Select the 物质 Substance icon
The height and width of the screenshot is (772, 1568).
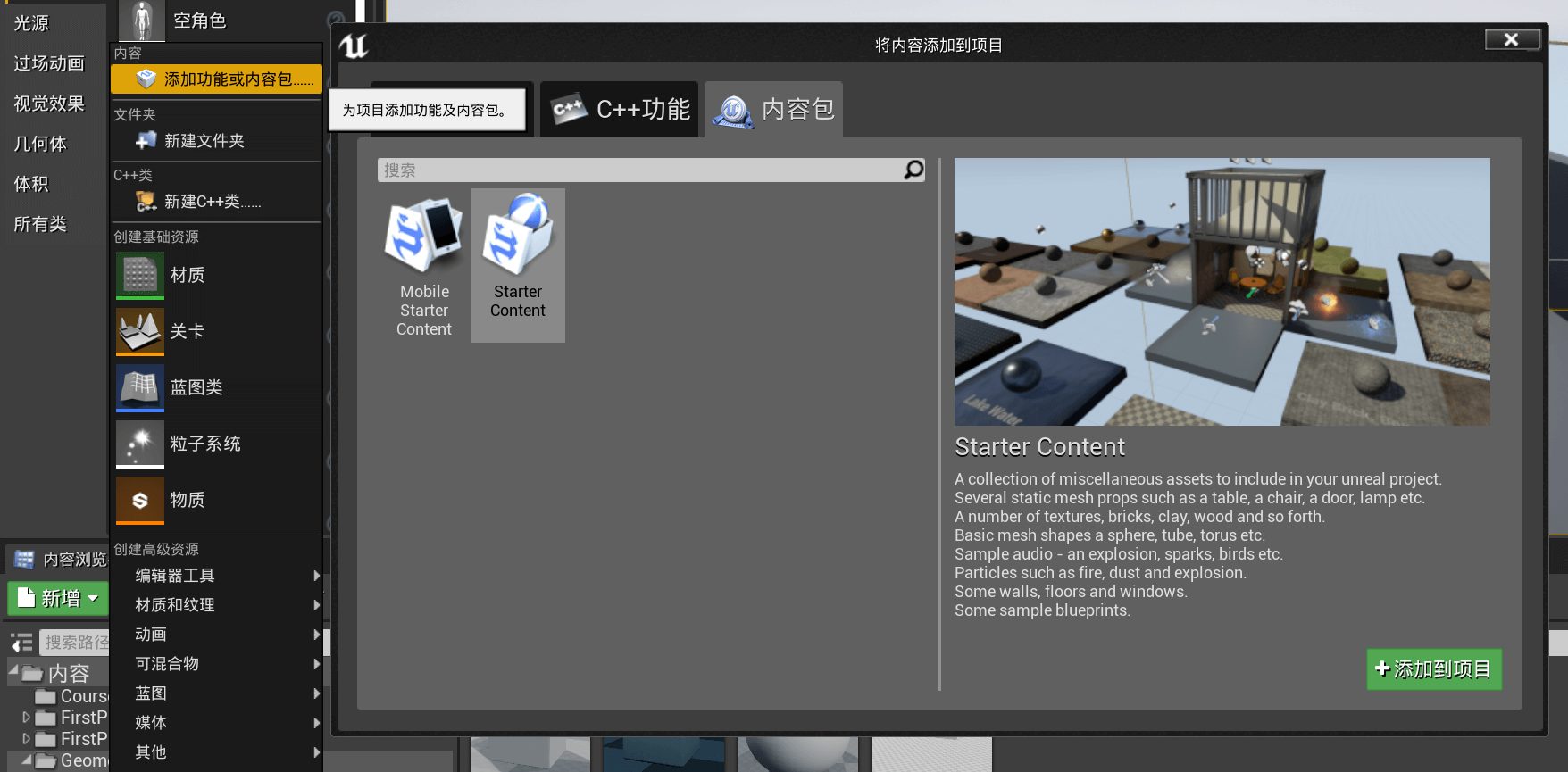click(140, 500)
